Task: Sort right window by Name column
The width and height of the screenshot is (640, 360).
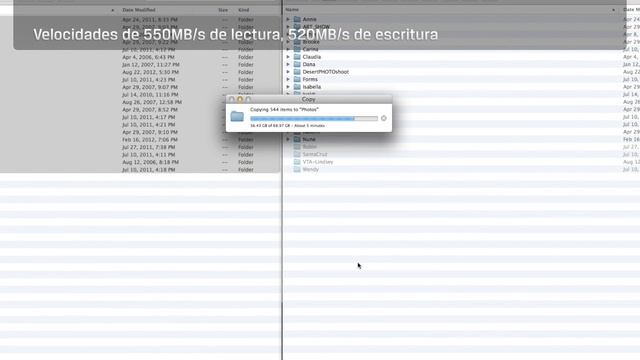Action: [292, 9]
